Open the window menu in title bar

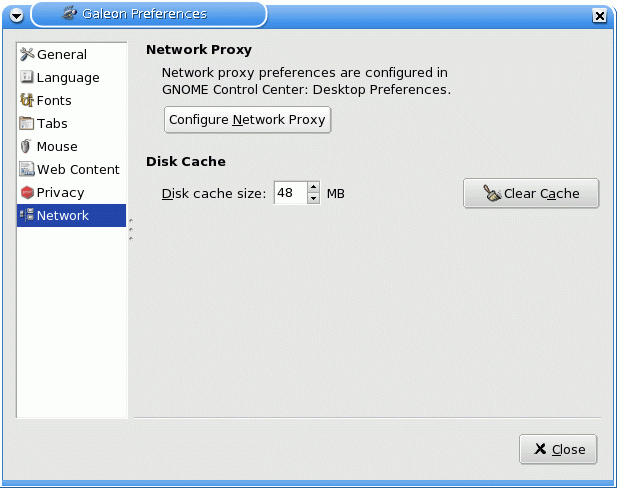coord(16,15)
